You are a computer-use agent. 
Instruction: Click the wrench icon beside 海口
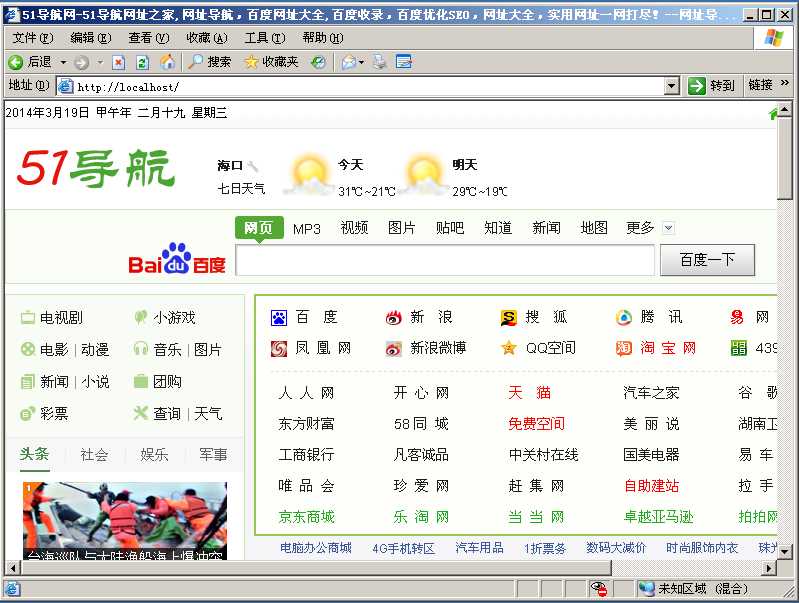(253, 166)
